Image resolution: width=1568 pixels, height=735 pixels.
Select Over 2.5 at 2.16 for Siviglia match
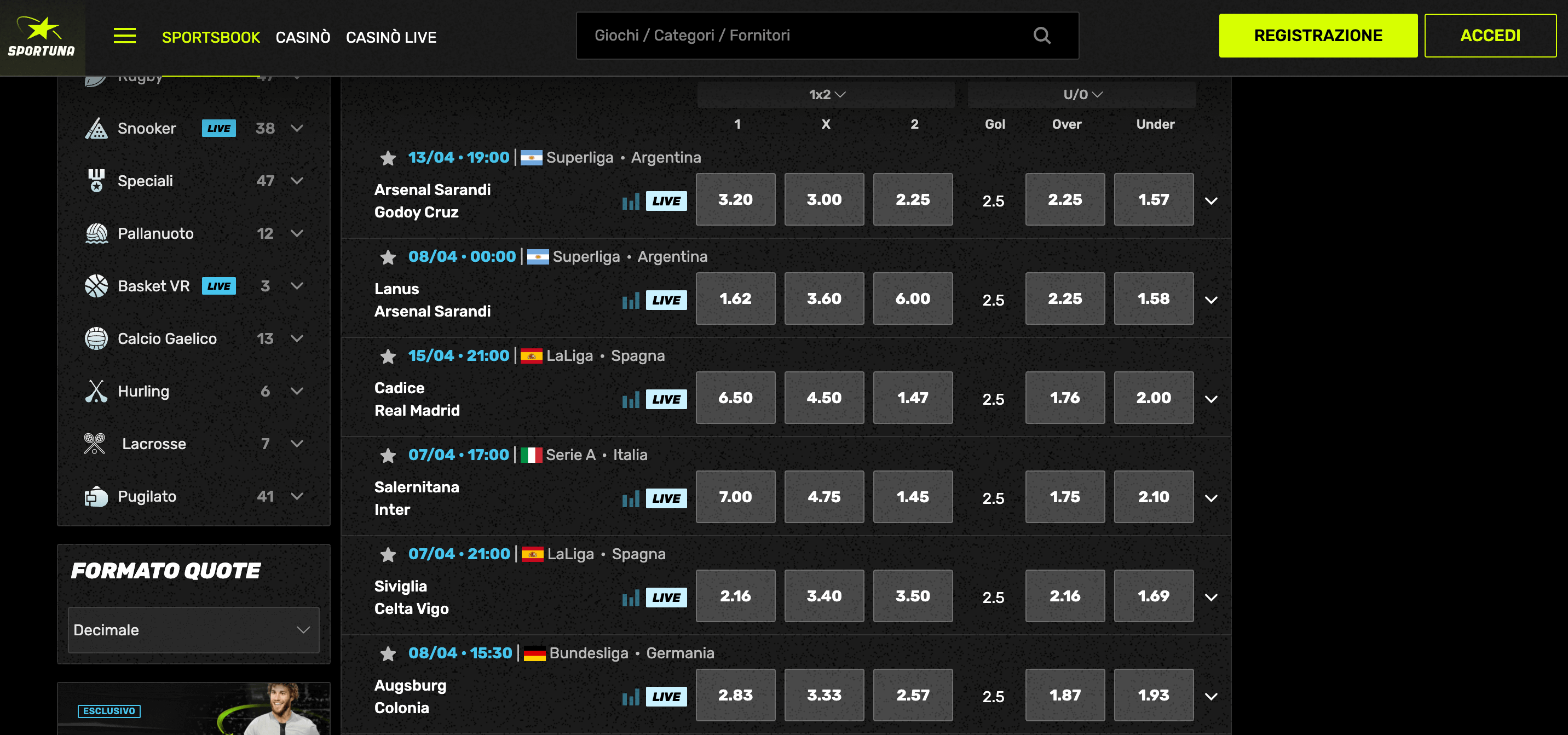(x=1065, y=595)
